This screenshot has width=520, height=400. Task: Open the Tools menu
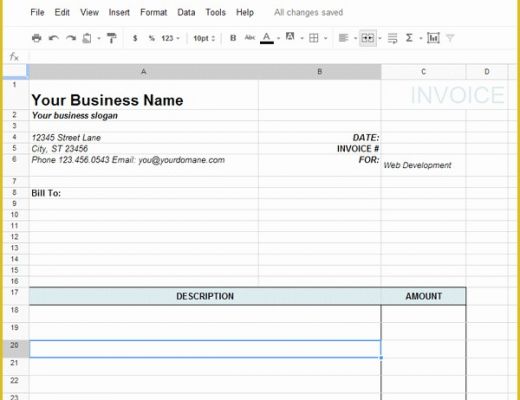[x=215, y=12]
